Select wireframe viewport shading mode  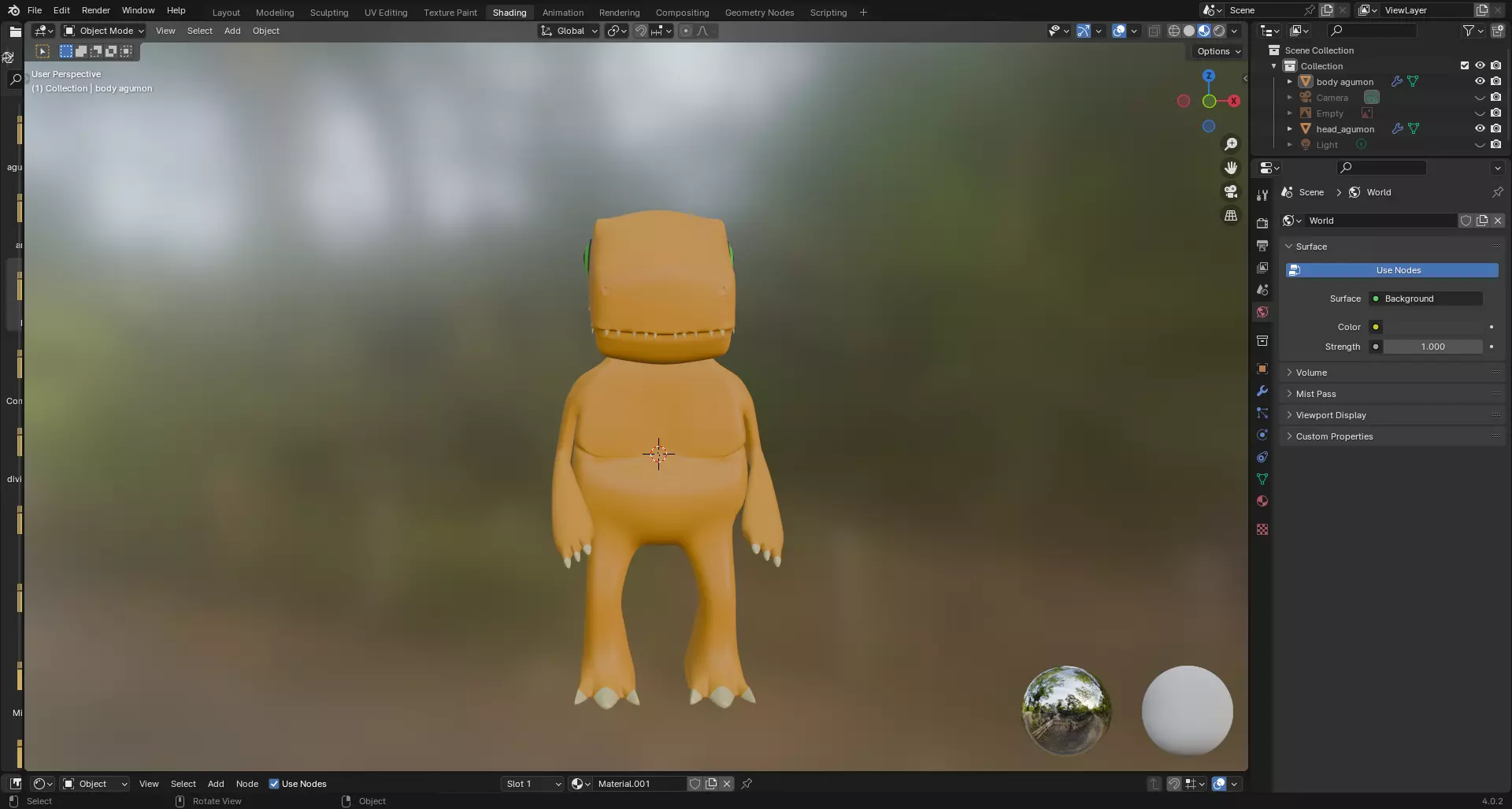[x=1174, y=31]
